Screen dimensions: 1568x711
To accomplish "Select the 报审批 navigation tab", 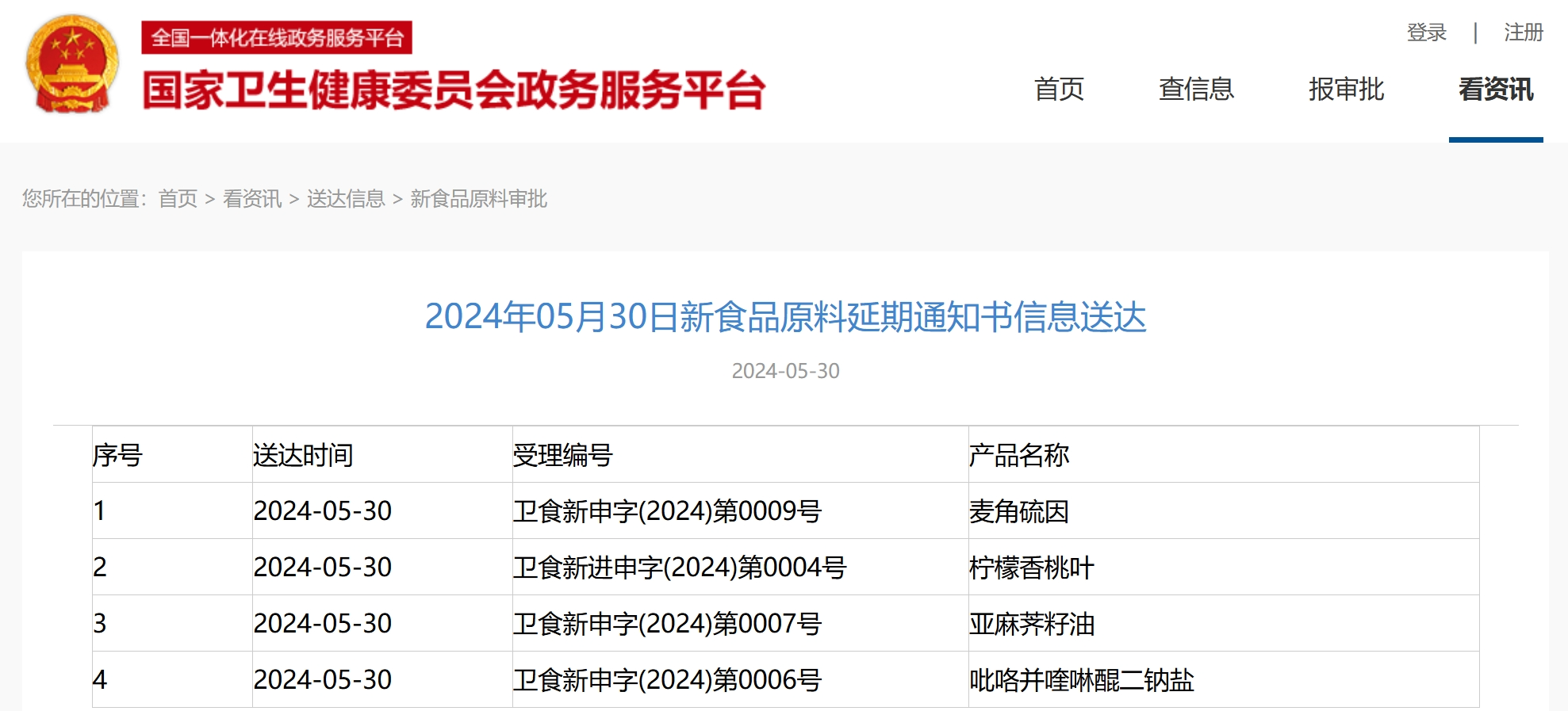I will click(1346, 90).
